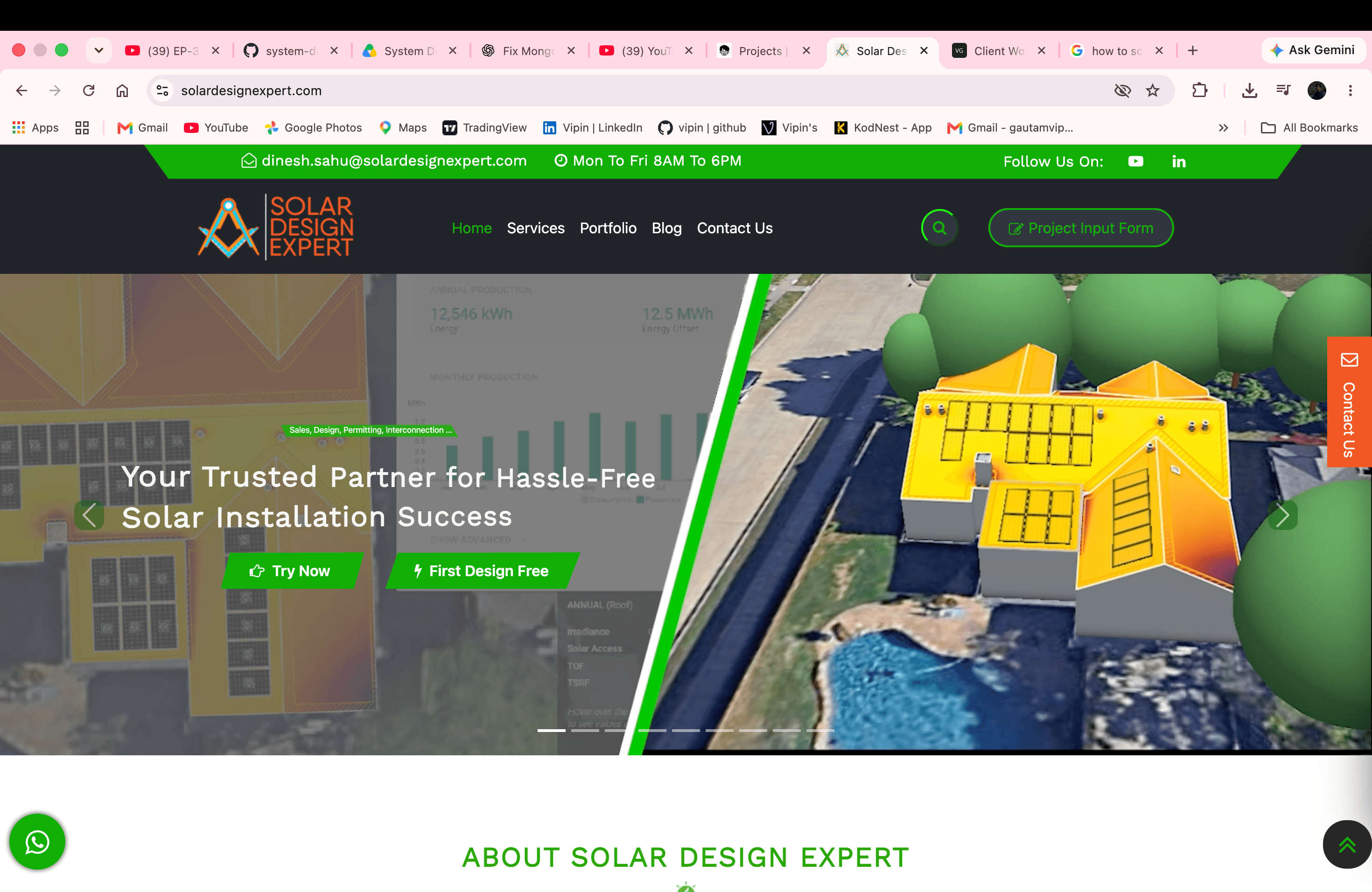Open the LinkedIn social icon

(x=1179, y=161)
